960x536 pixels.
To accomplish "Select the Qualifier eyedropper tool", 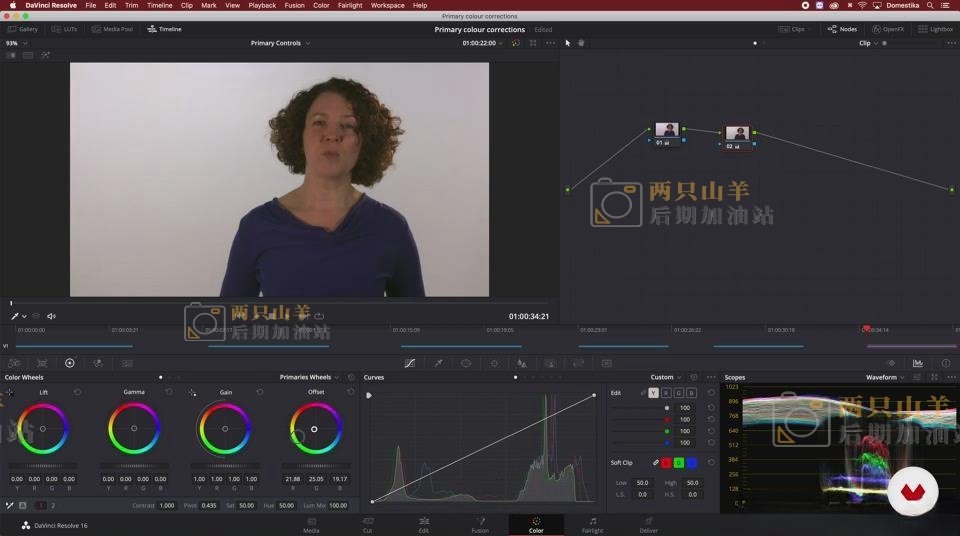I will [x=438, y=363].
